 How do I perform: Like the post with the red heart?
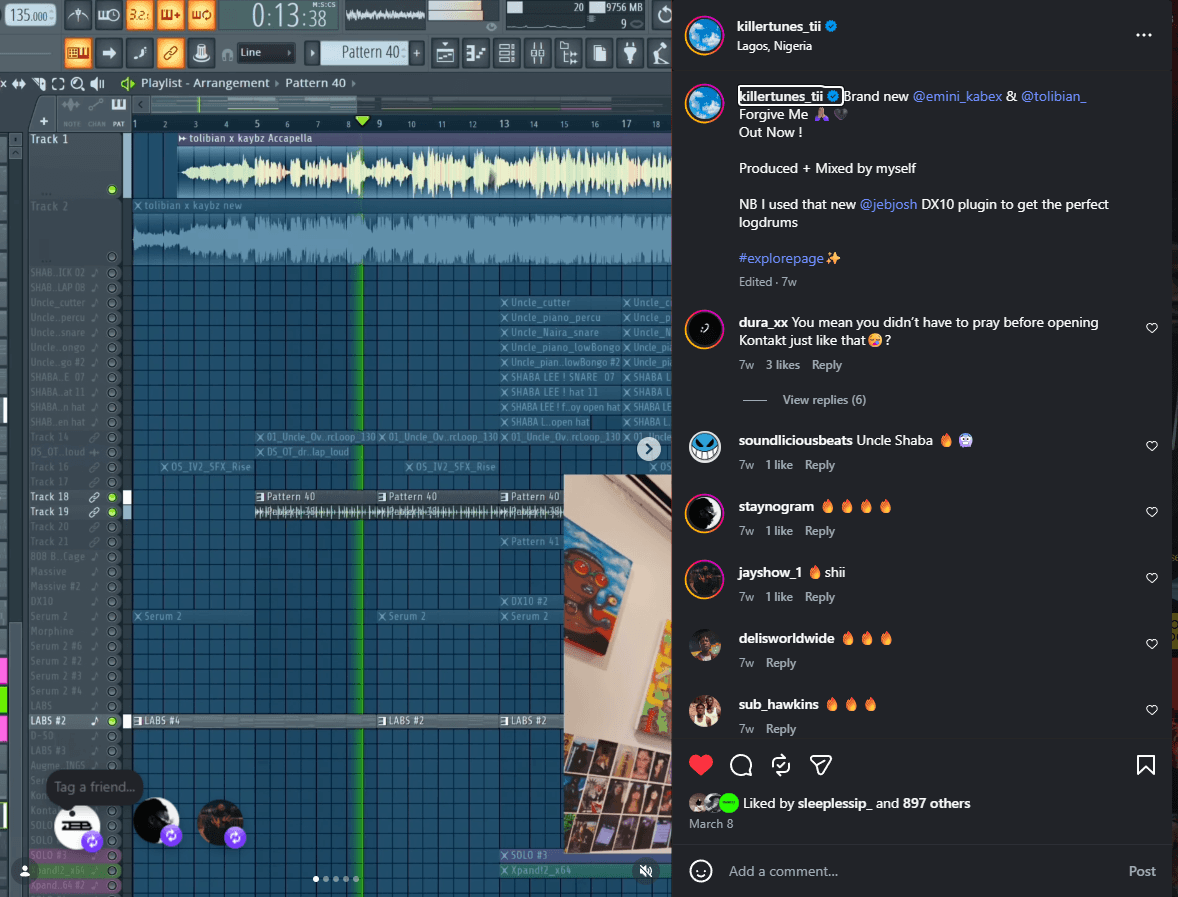[x=700, y=765]
